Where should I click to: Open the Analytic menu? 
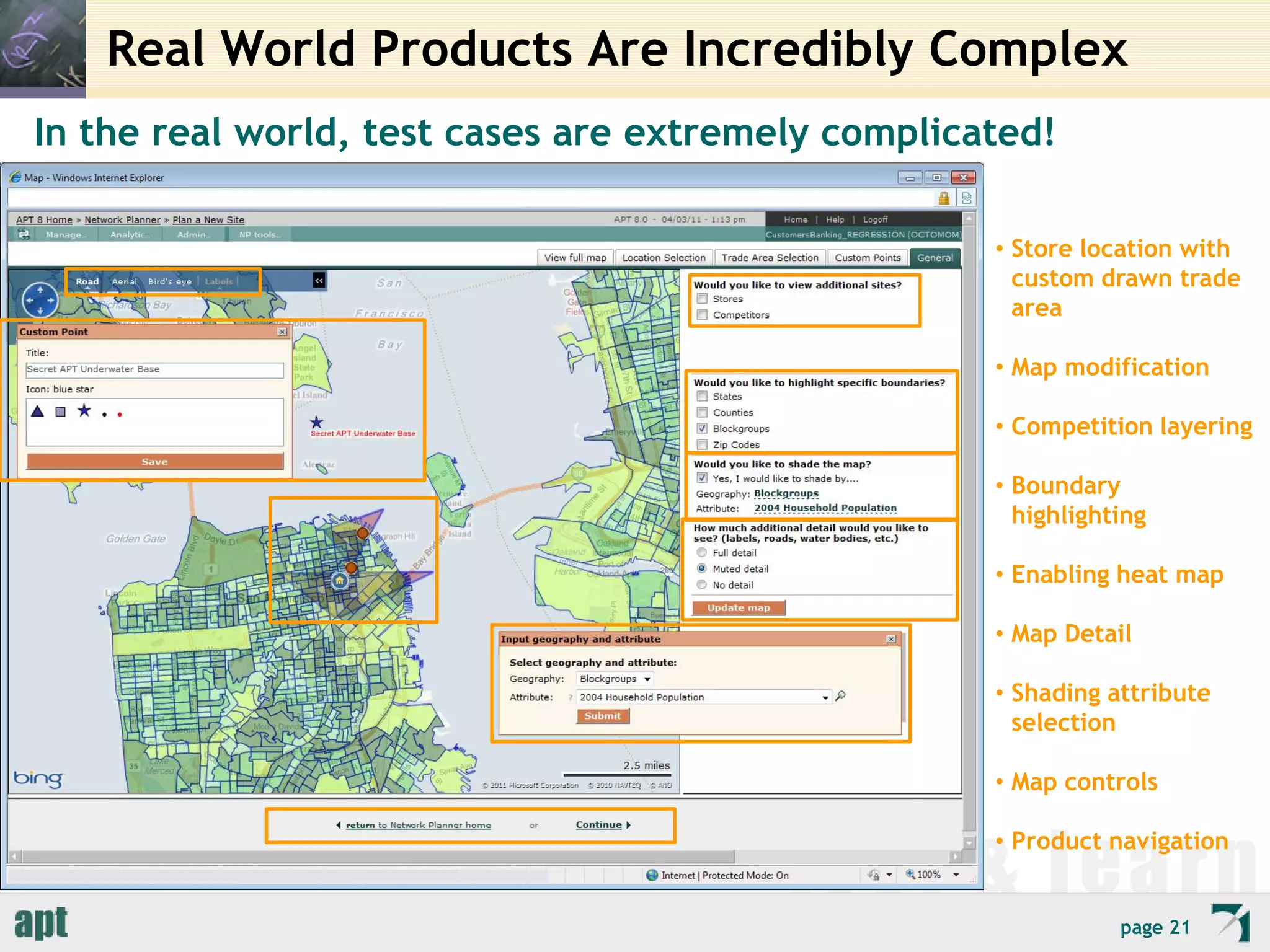coord(130,235)
